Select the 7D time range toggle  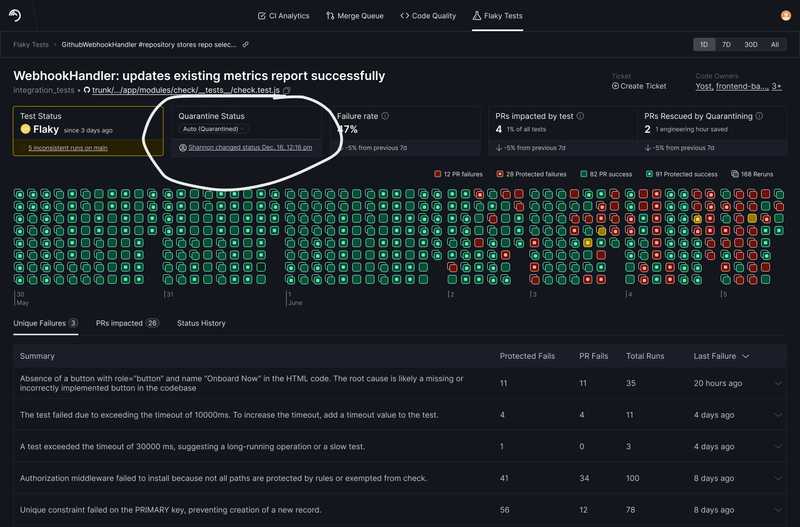click(x=726, y=44)
